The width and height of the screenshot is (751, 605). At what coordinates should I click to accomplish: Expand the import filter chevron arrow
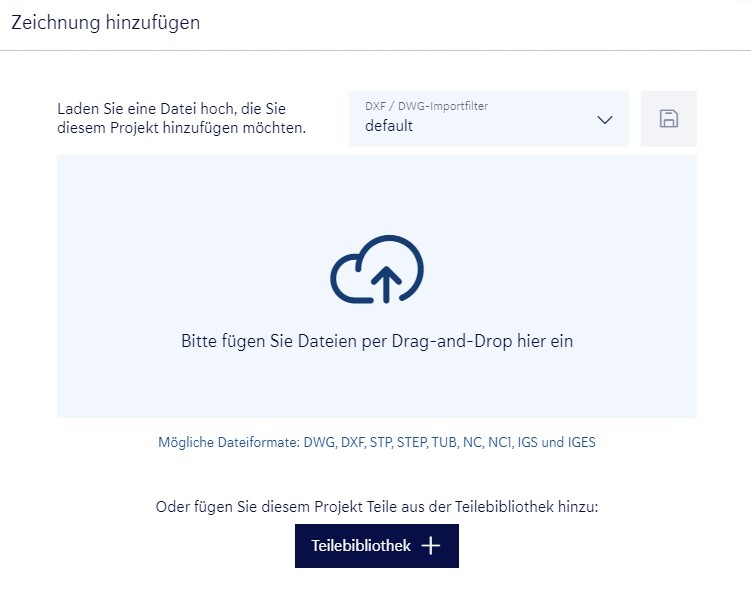pos(604,120)
